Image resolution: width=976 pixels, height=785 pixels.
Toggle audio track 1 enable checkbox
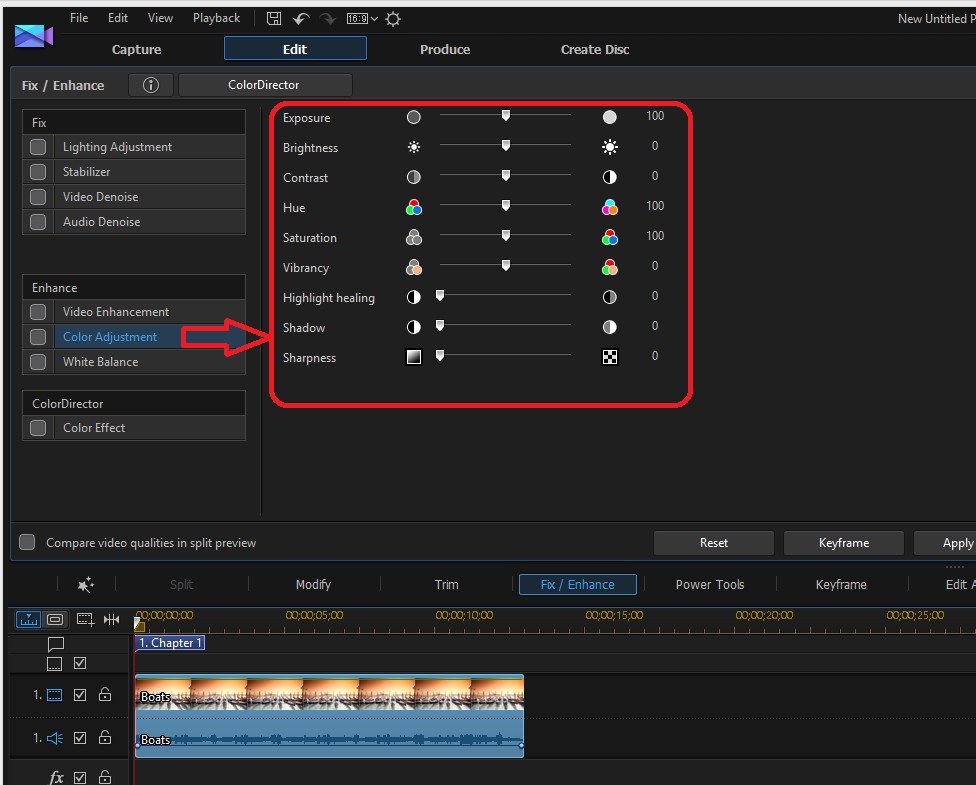coord(80,738)
